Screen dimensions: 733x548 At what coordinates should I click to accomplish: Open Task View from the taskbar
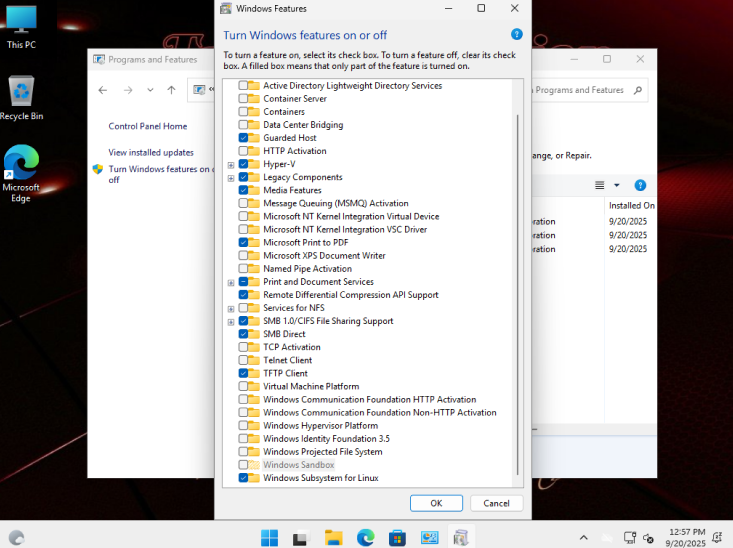pyautogui.click(x=301, y=538)
